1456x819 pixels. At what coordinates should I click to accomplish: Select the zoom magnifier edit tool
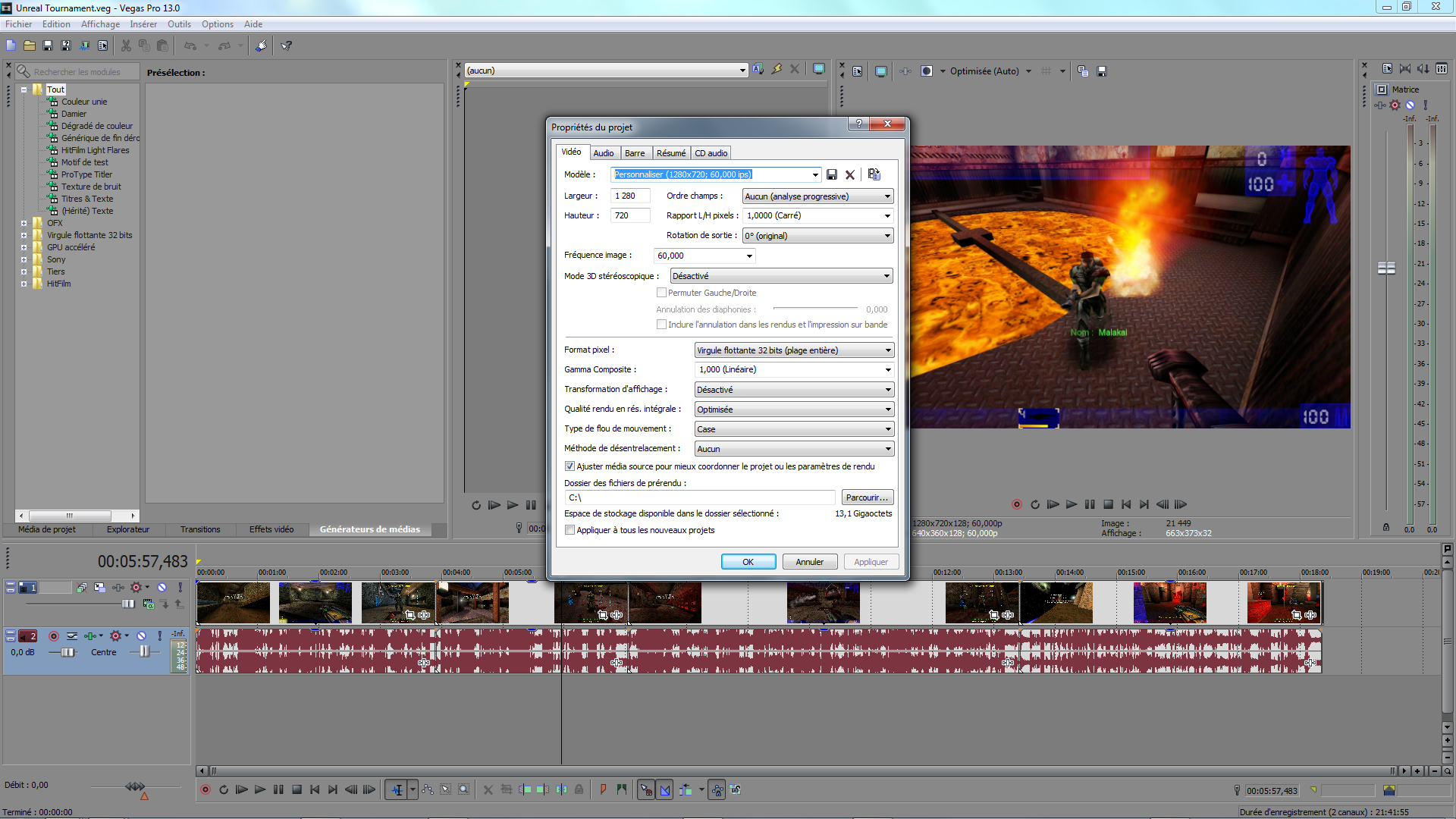pos(463,790)
